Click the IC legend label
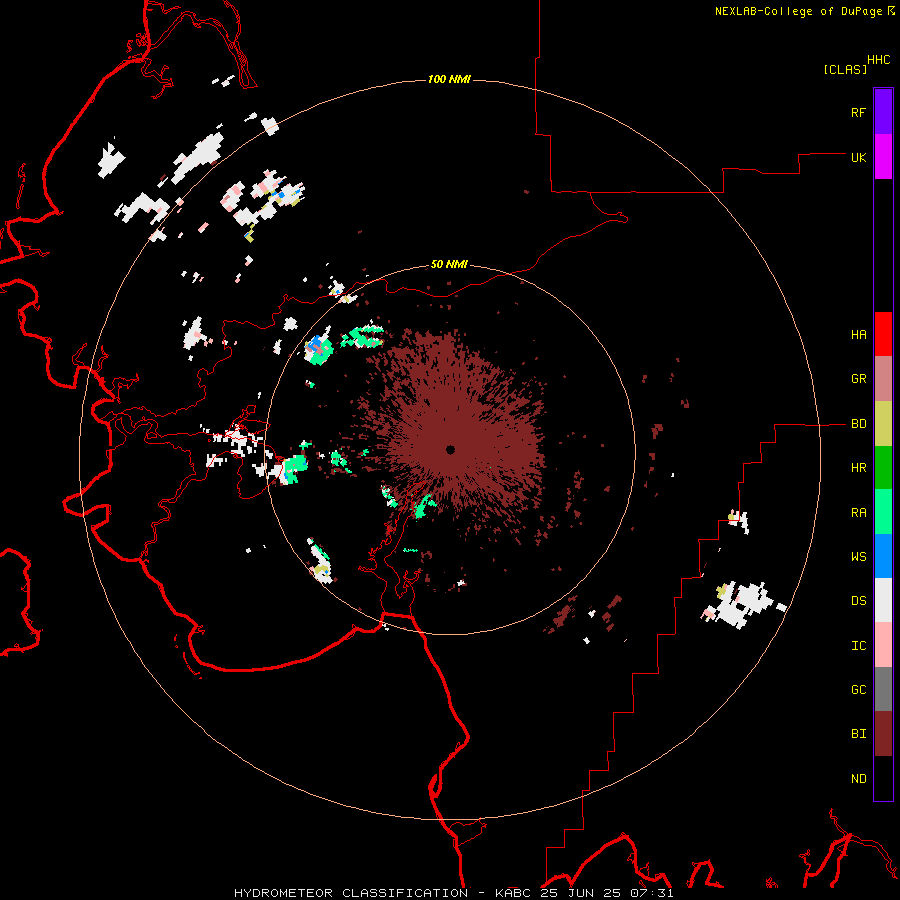The width and height of the screenshot is (900, 900). tap(859, 646)
